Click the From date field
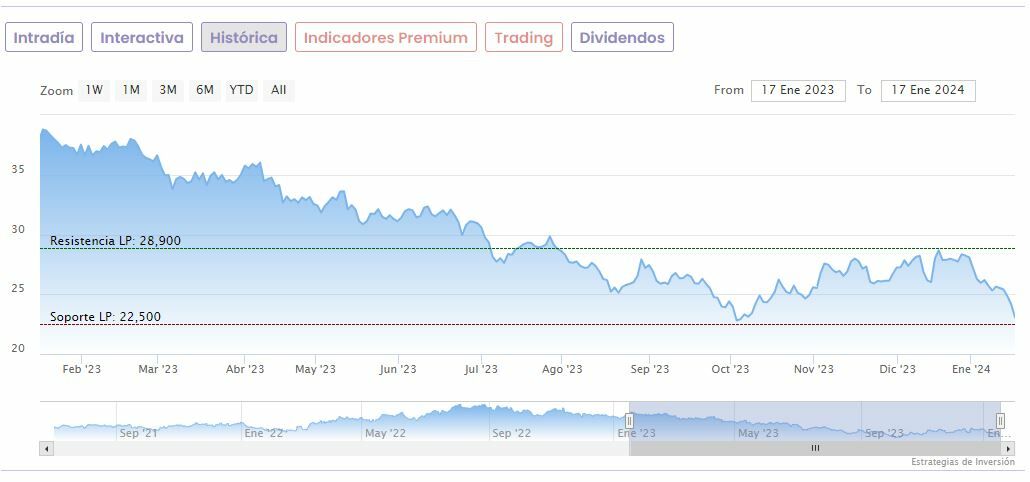The height and width of the screenshot is (482, 1030). pos(798,90)
